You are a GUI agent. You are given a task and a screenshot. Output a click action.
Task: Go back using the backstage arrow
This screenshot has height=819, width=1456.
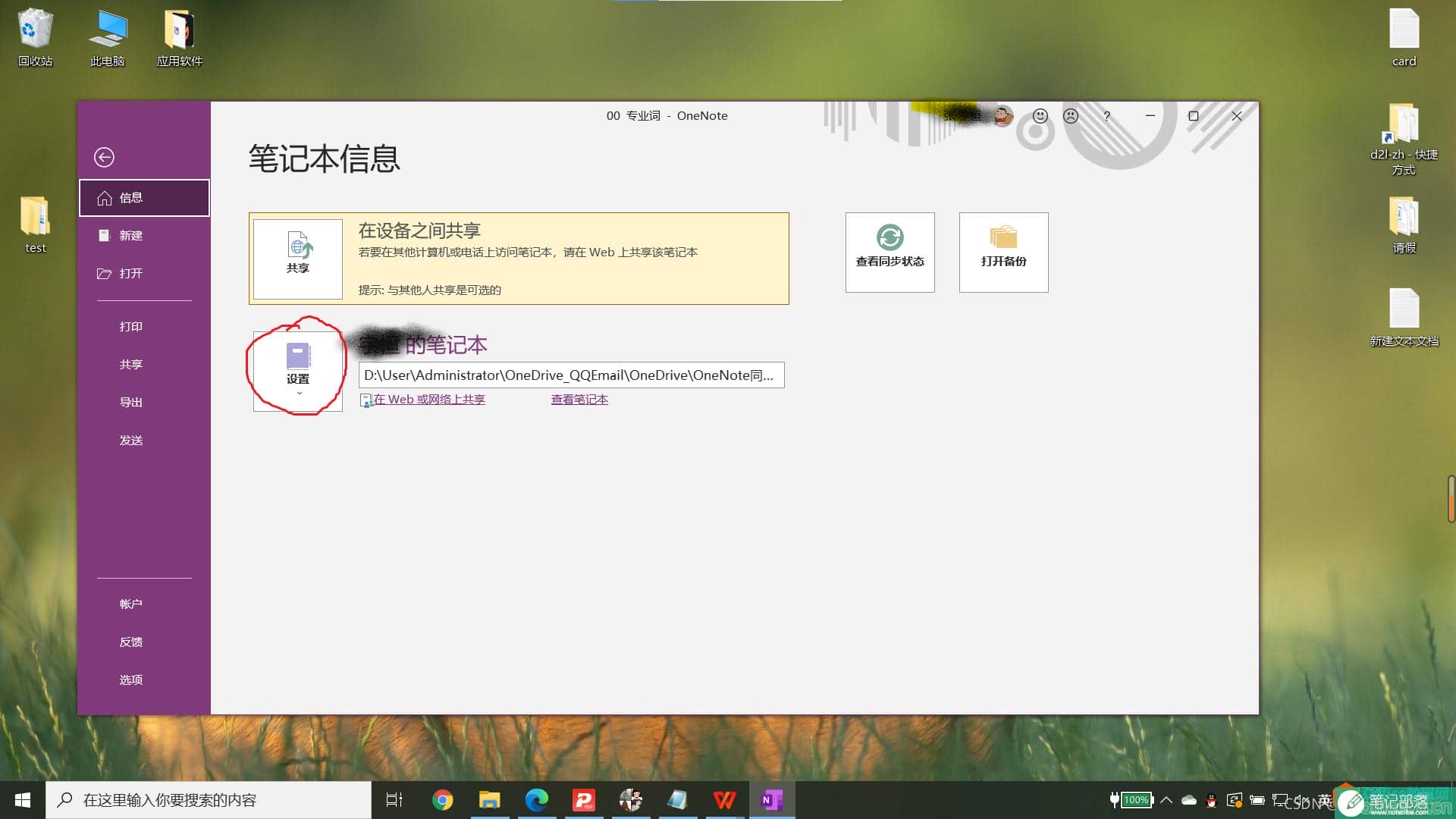(104, 157)
